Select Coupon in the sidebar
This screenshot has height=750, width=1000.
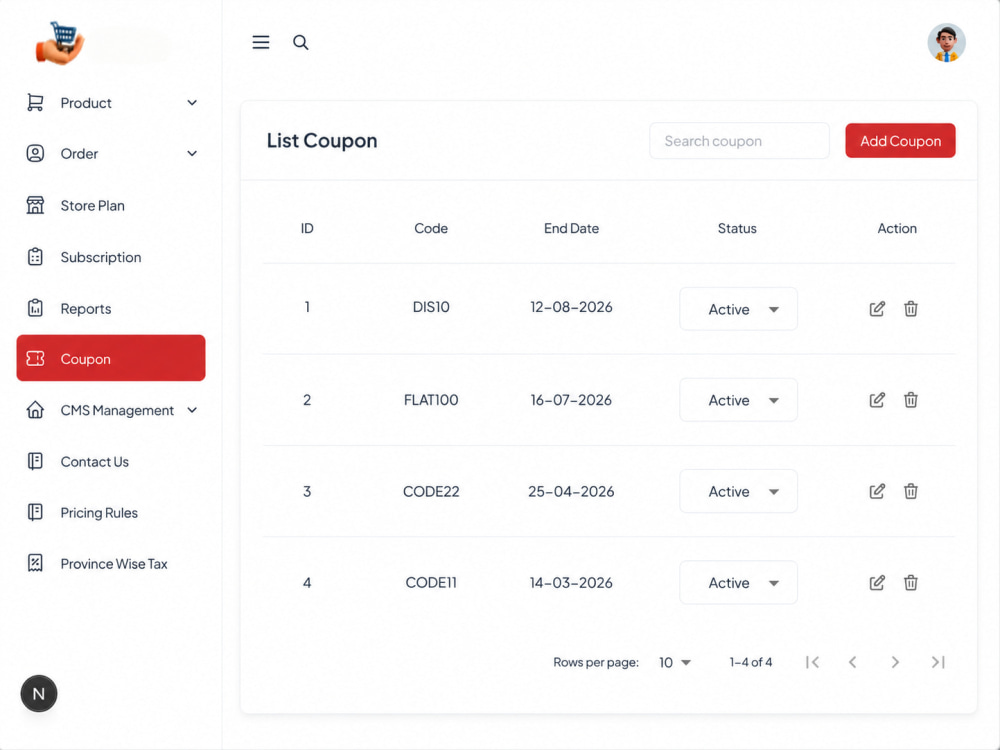pos(111,358)
